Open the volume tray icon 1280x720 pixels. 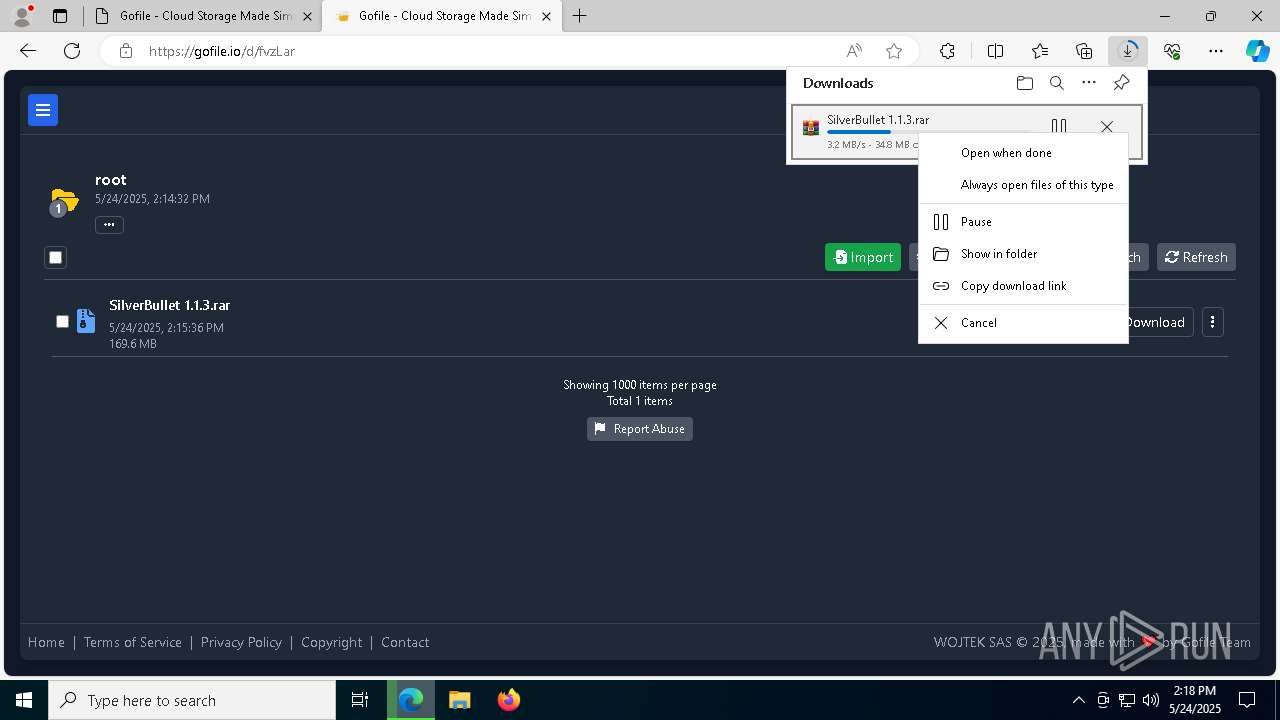(1151, 700)
